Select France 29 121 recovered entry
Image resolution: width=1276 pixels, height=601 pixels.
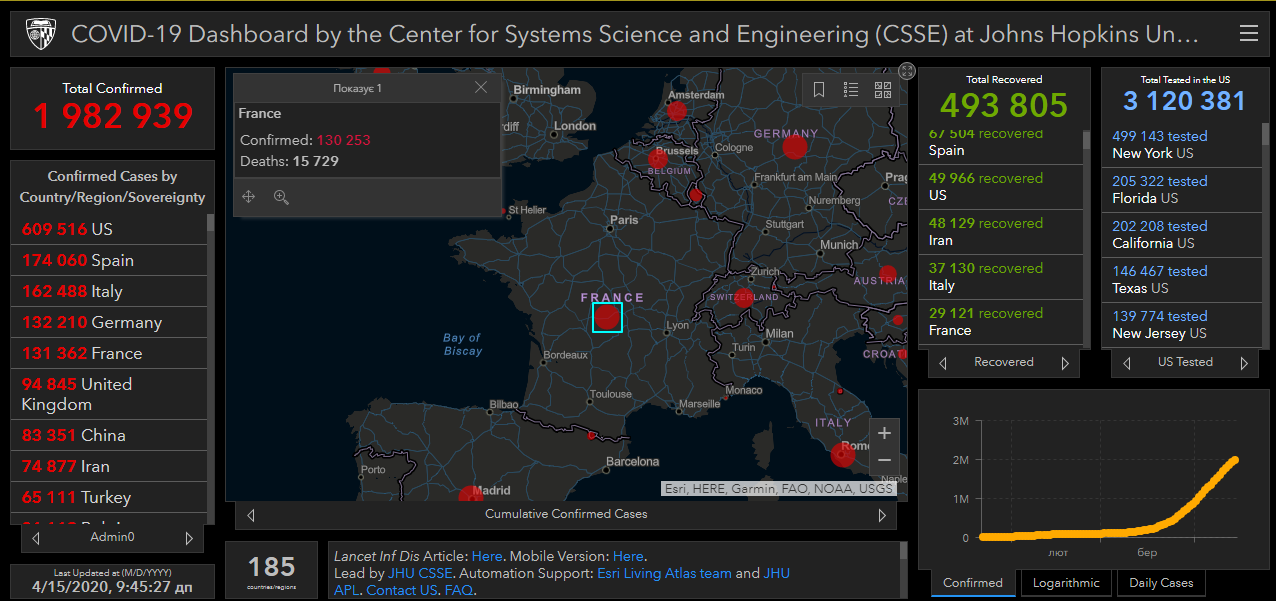click(x=1000, y=322)
